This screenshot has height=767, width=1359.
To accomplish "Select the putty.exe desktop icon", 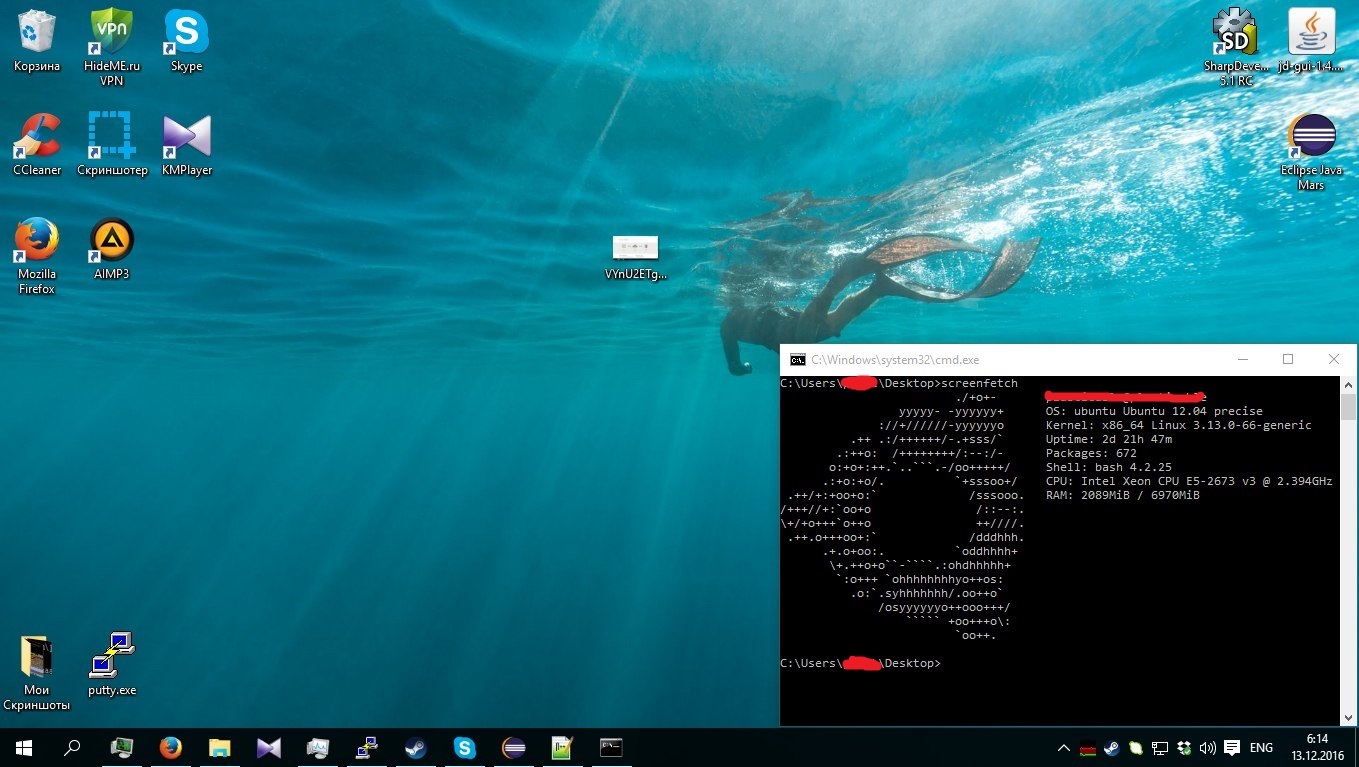I will coord(112,664).
